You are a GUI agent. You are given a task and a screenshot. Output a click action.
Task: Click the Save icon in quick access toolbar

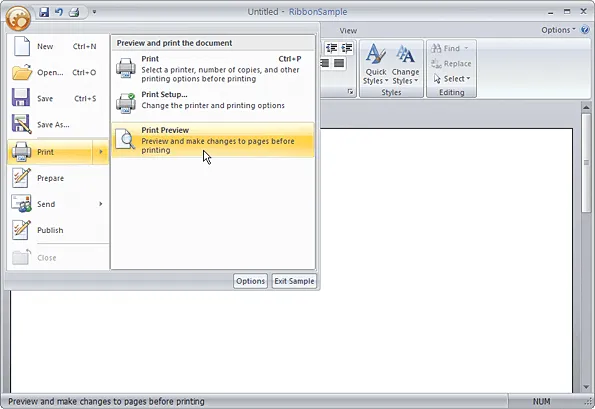pos(44,12)
